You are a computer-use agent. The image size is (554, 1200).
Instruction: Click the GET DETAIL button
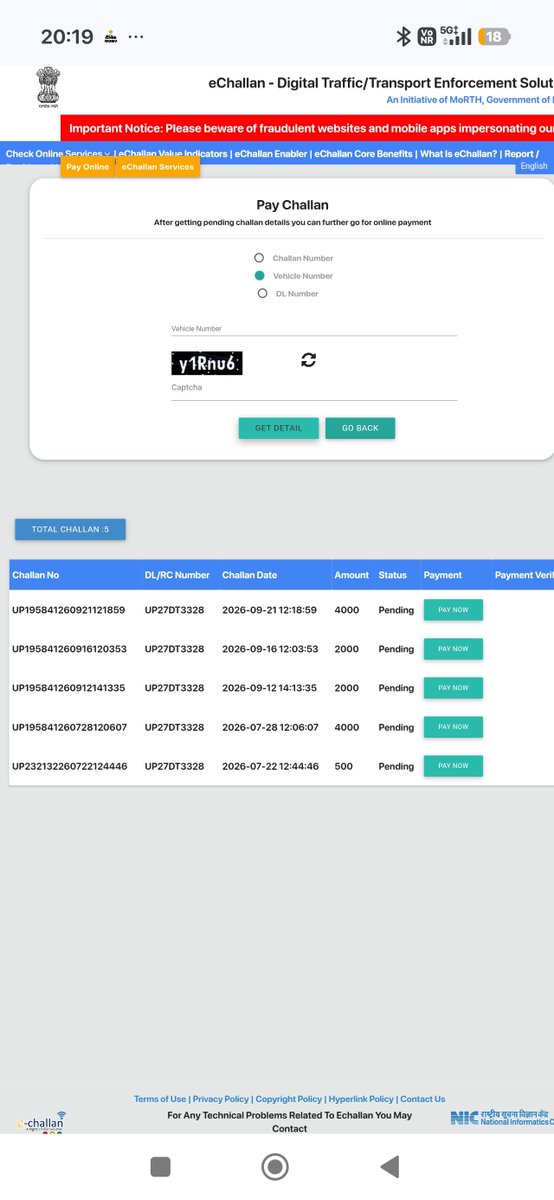(278, 428)
